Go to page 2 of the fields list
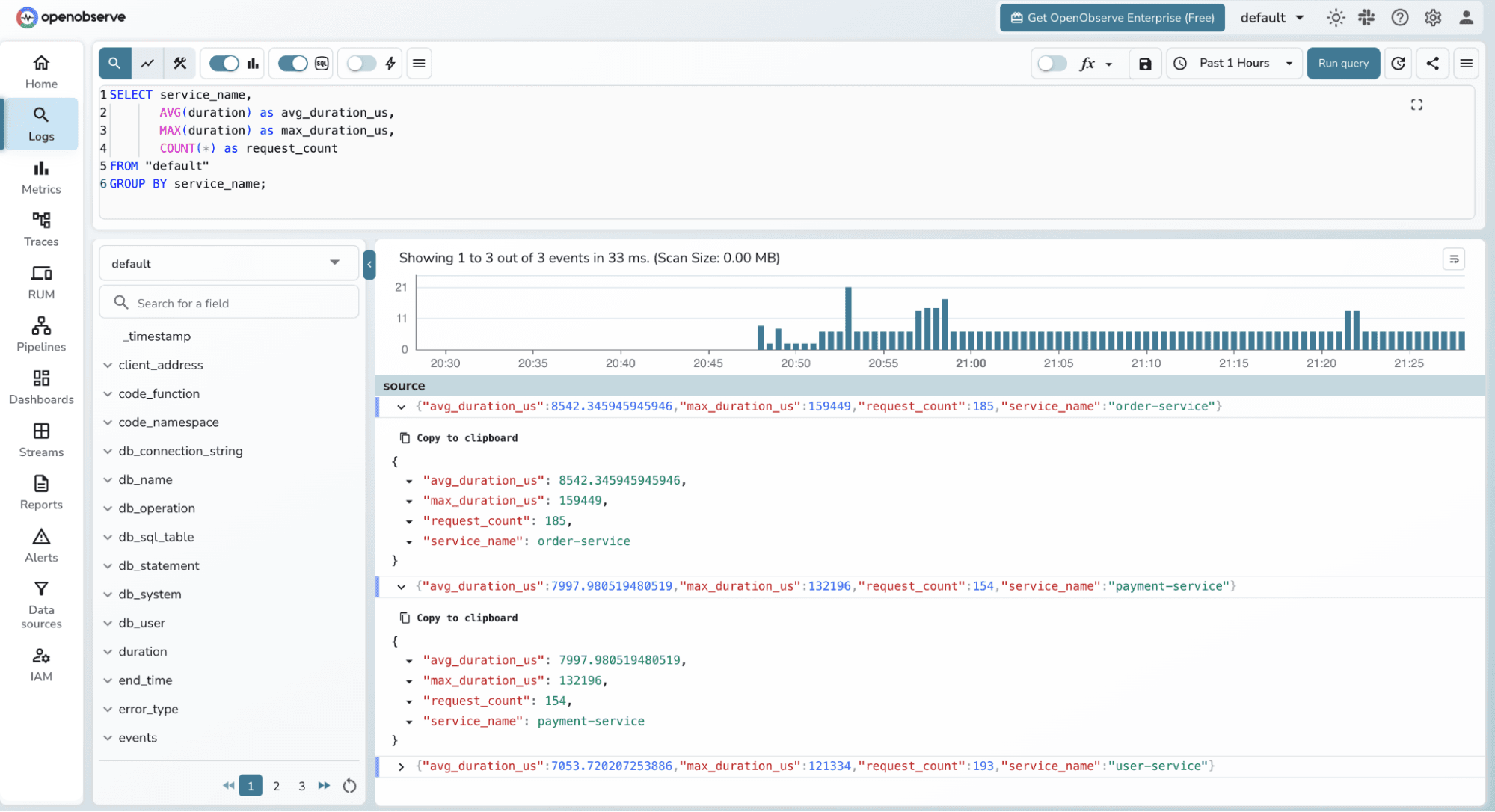1495x812 pixels. pos(276,786)
